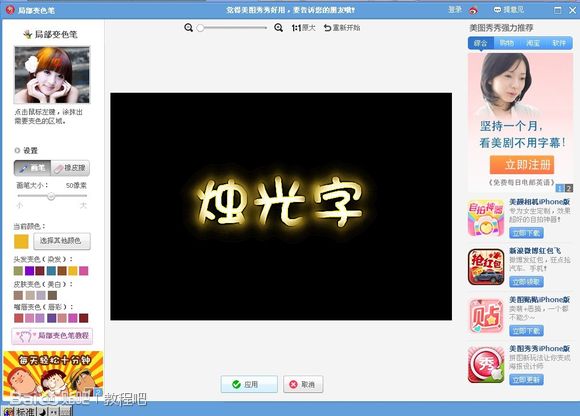Image resolution: width=580 pixels, height=416 pixels.
Task: Click the 画笔大小 brush size slider handle
Action: click(x=51, y=196)
